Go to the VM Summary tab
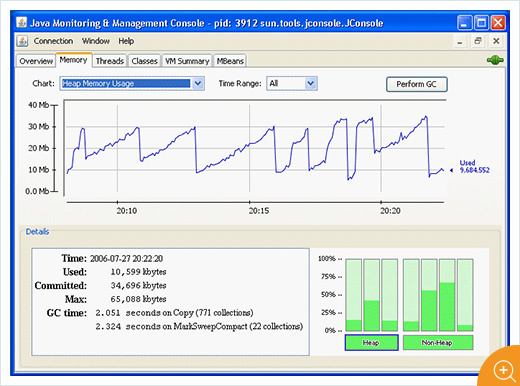The width and height of the screenshot is (520, 386). click(x=187, y=61)
